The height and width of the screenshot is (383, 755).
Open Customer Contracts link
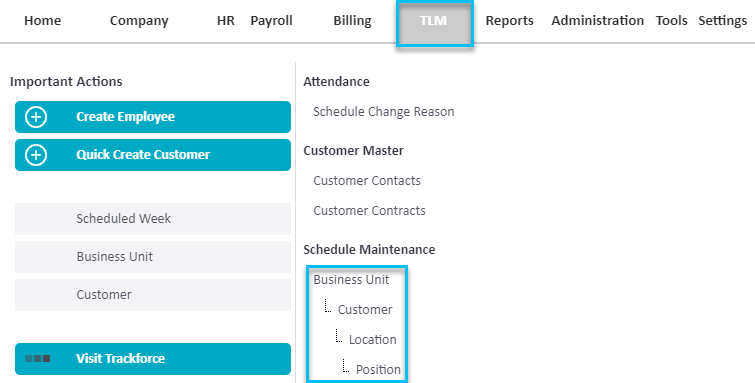click(369, 211)
